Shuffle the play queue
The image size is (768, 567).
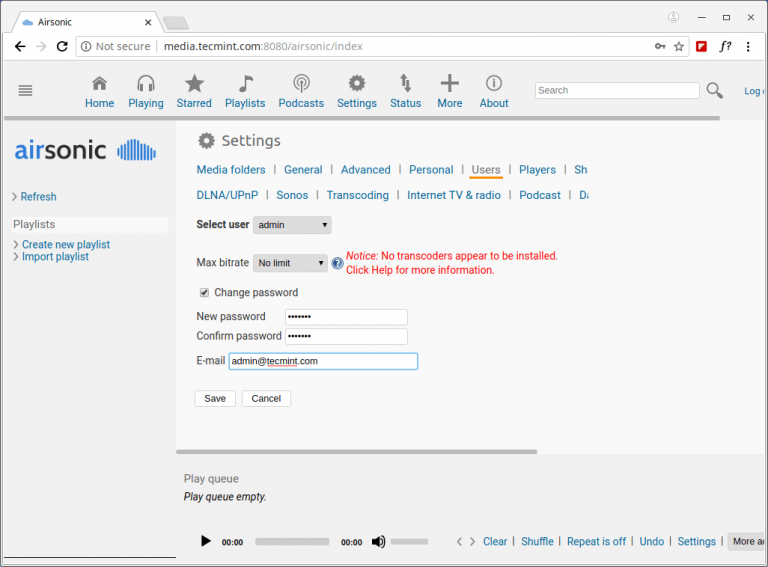coord(537,542)
